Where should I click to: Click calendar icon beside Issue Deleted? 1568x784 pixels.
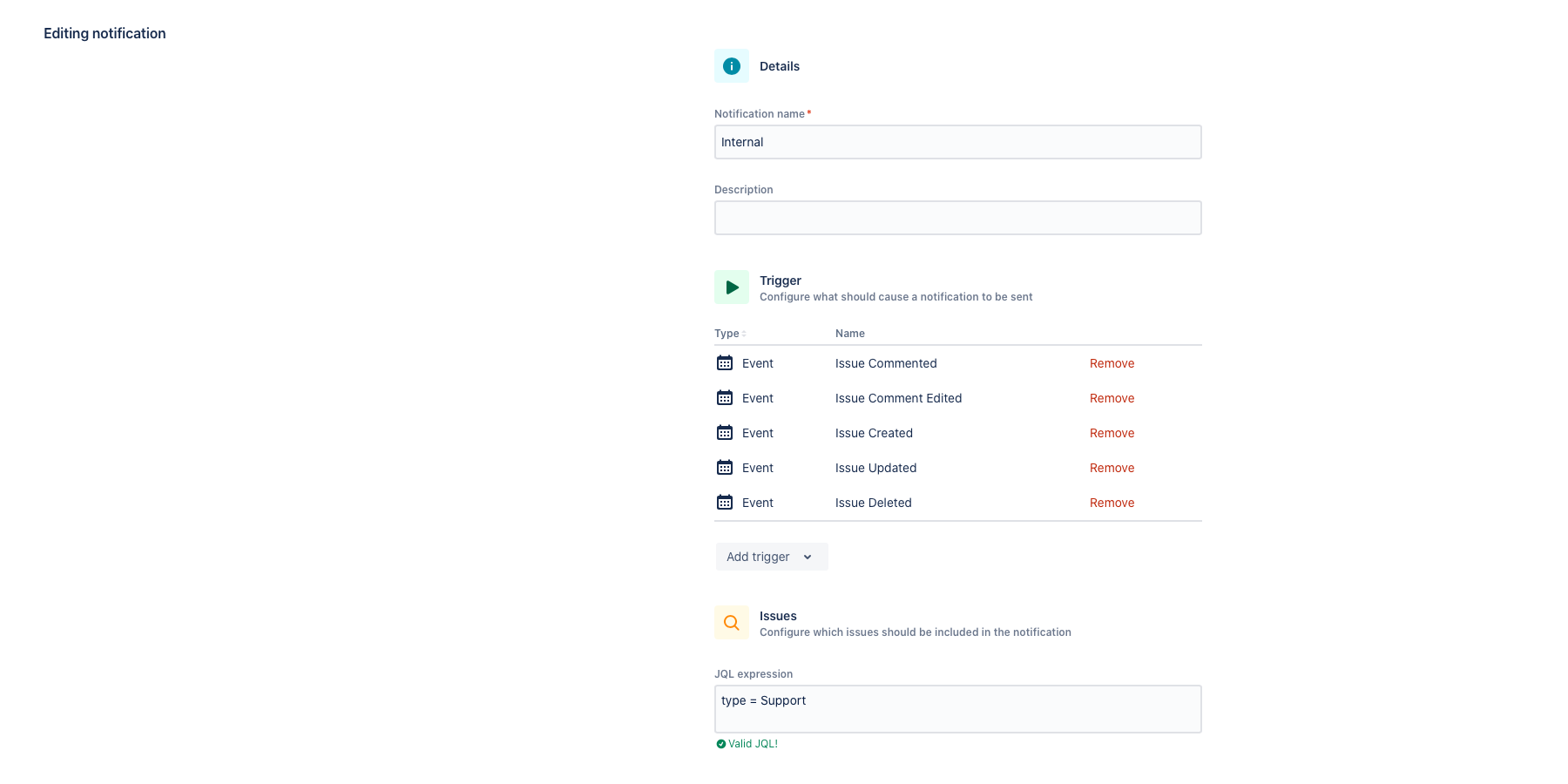(x=725, y=503)
